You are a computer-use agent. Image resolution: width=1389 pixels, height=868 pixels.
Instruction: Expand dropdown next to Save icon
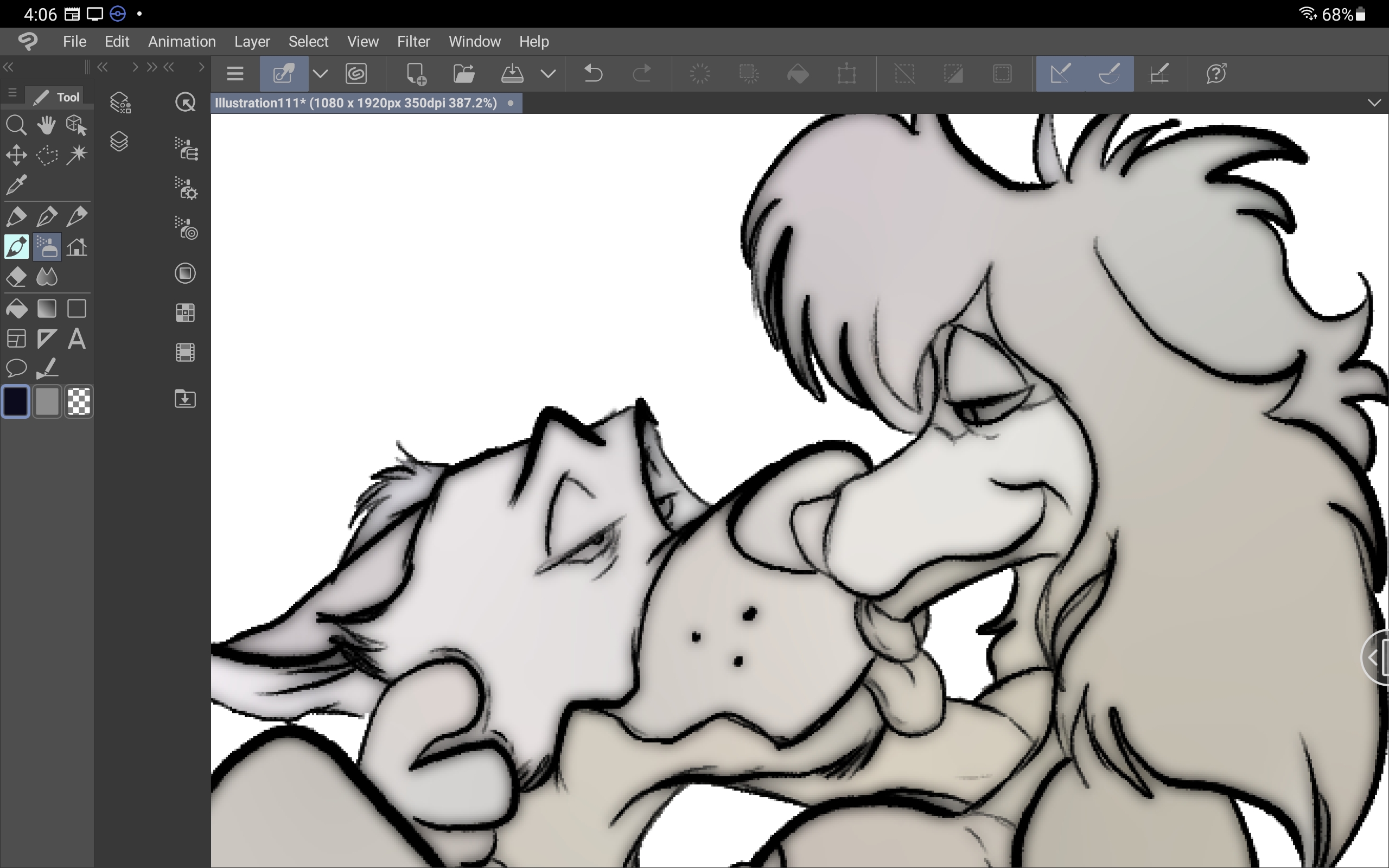[548, 73]
